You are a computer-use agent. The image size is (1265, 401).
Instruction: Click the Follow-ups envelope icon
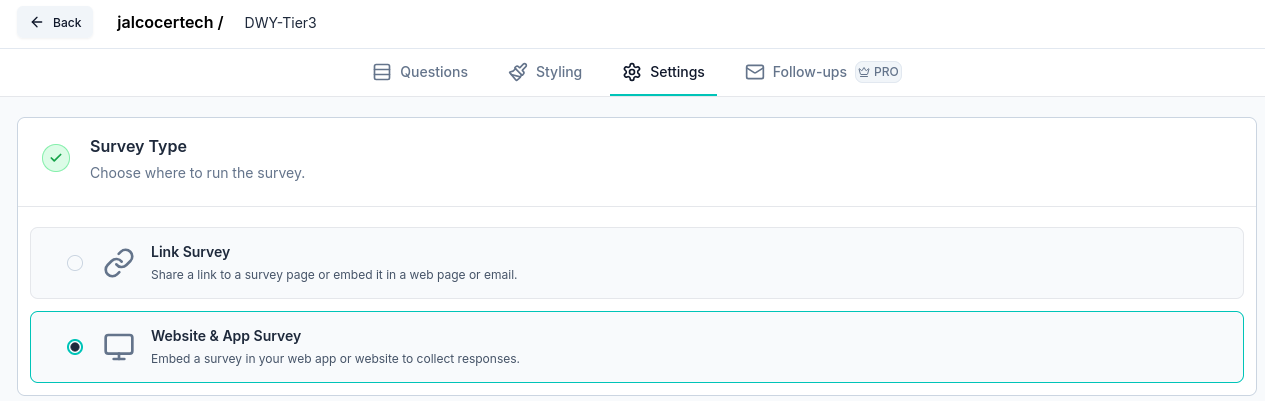tap(755, 72)
